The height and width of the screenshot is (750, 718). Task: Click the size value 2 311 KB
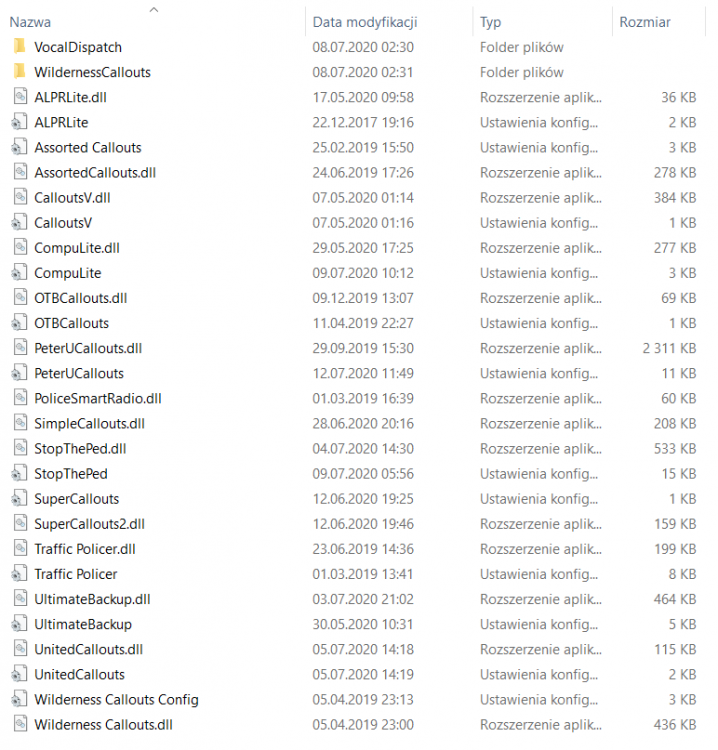click(669, 348)
